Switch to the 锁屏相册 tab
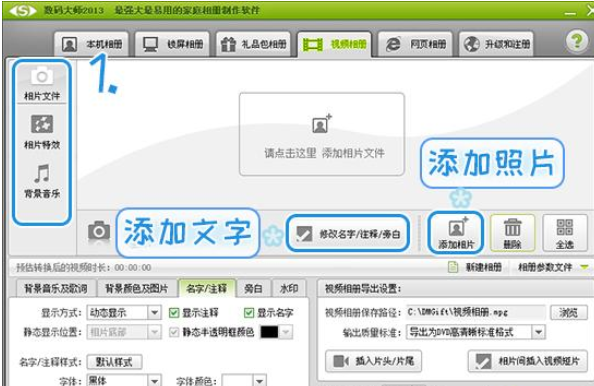The image size is (594, 386). [x=172, y=44]
